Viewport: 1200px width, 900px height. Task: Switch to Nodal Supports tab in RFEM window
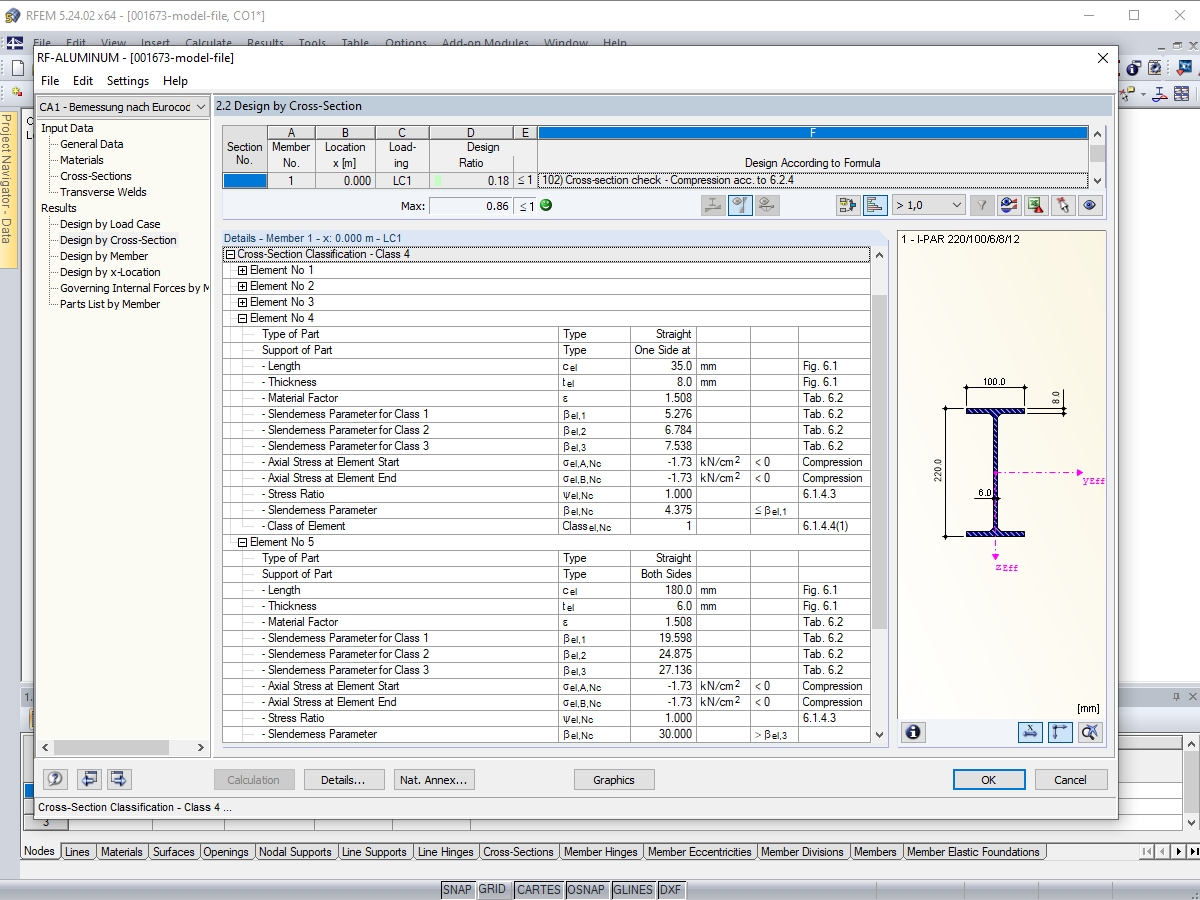(x=295, y=852)
